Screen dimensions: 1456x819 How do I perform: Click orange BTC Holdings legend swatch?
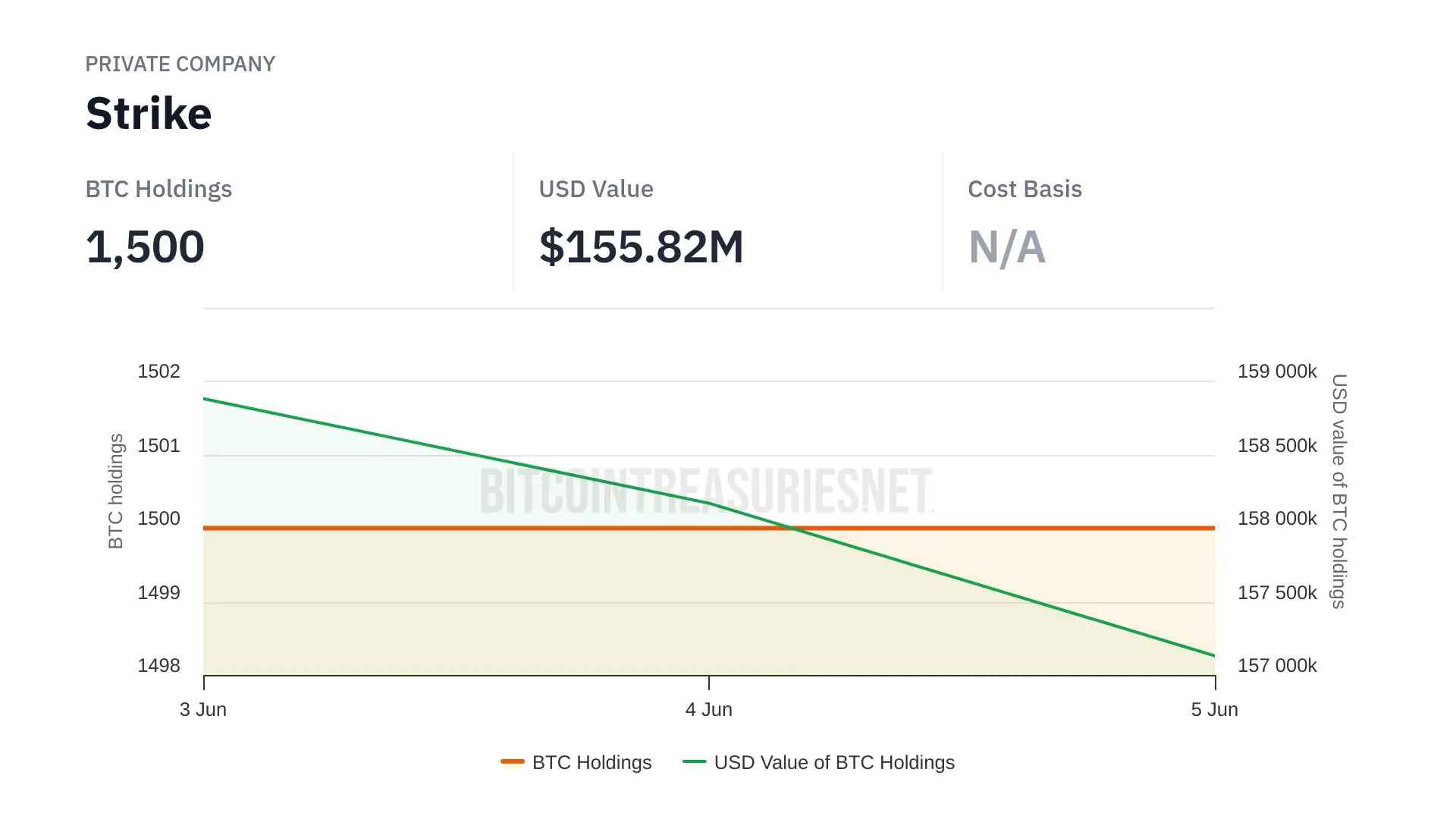coord(513,761)
